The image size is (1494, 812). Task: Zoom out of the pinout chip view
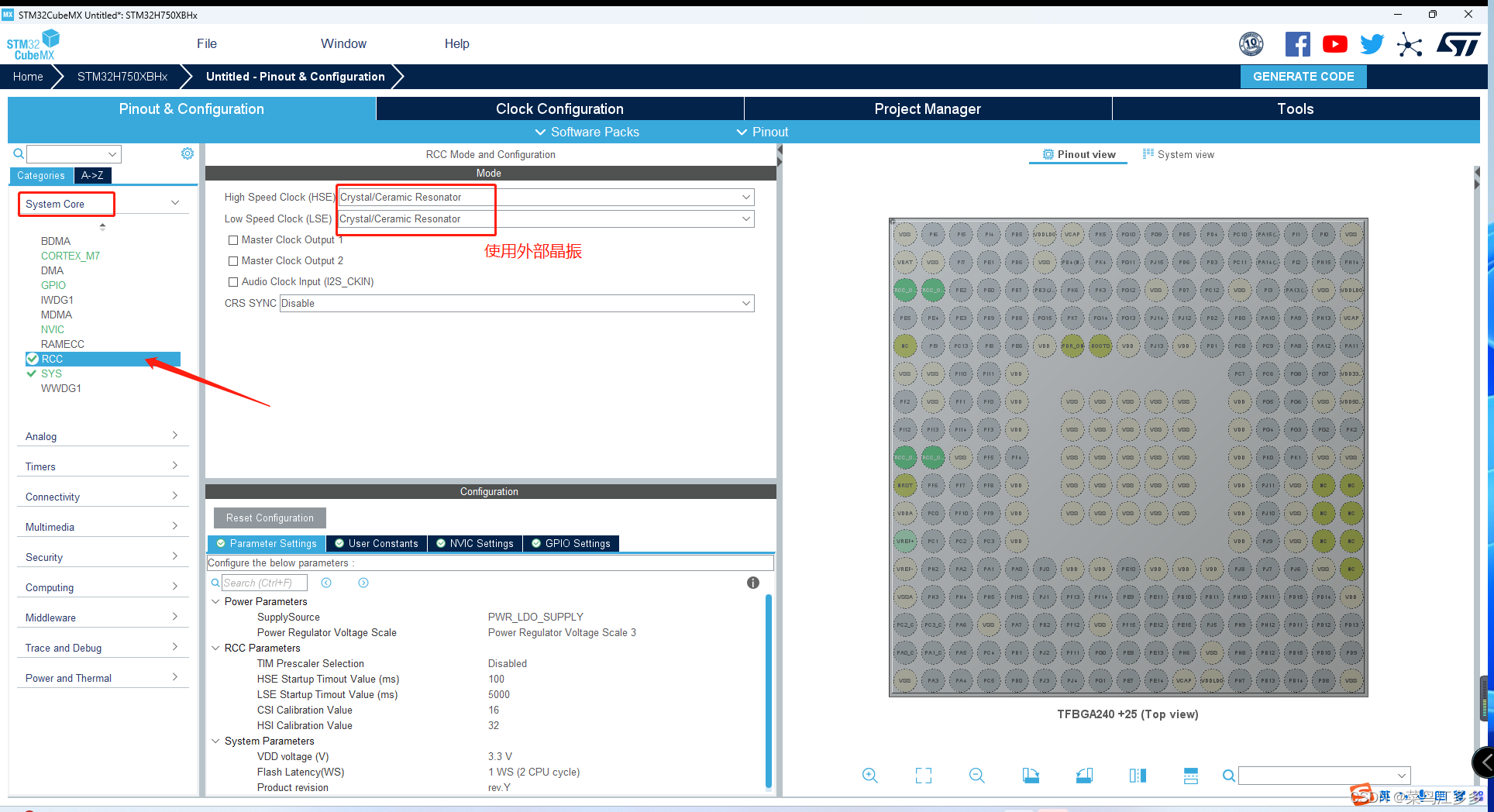(977, 776)
